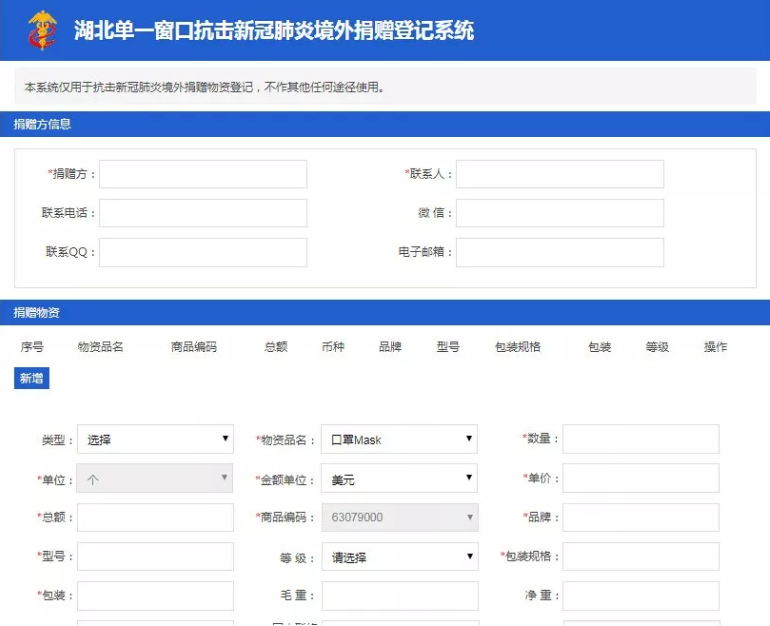Expand the 等级 dropdown
Screen dimensions: 770x626
coord(399,557)
